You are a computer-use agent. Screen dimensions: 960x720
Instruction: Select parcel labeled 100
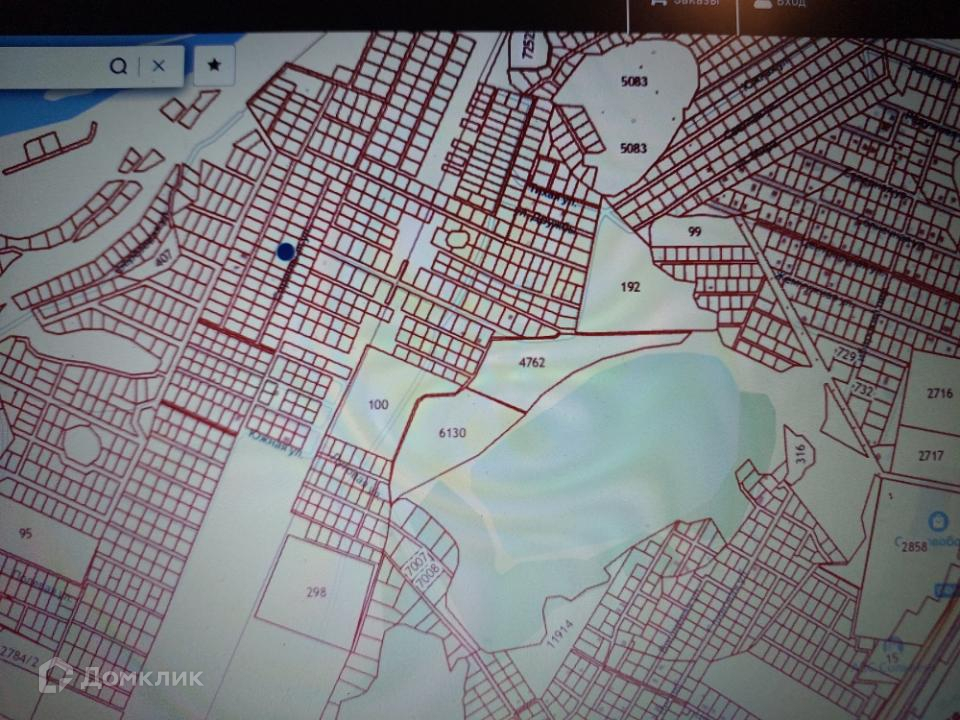pos(378,404)
